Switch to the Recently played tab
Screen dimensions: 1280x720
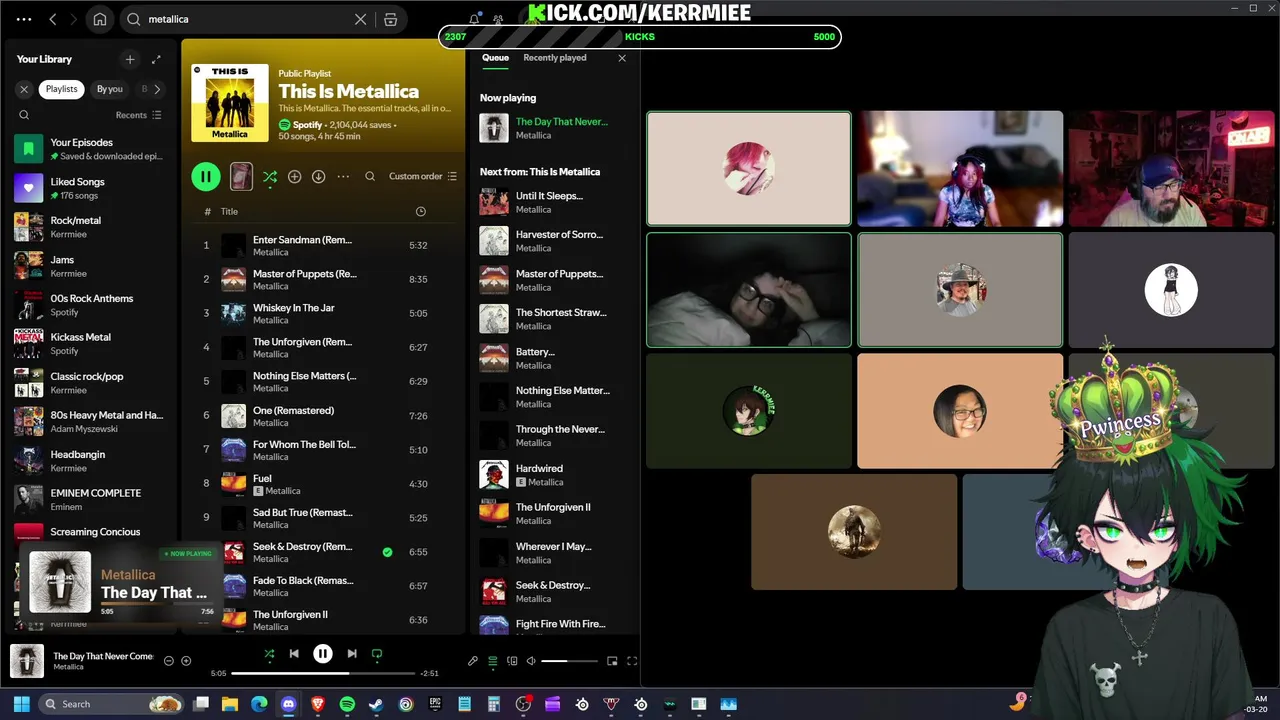[x=554, y=58]
